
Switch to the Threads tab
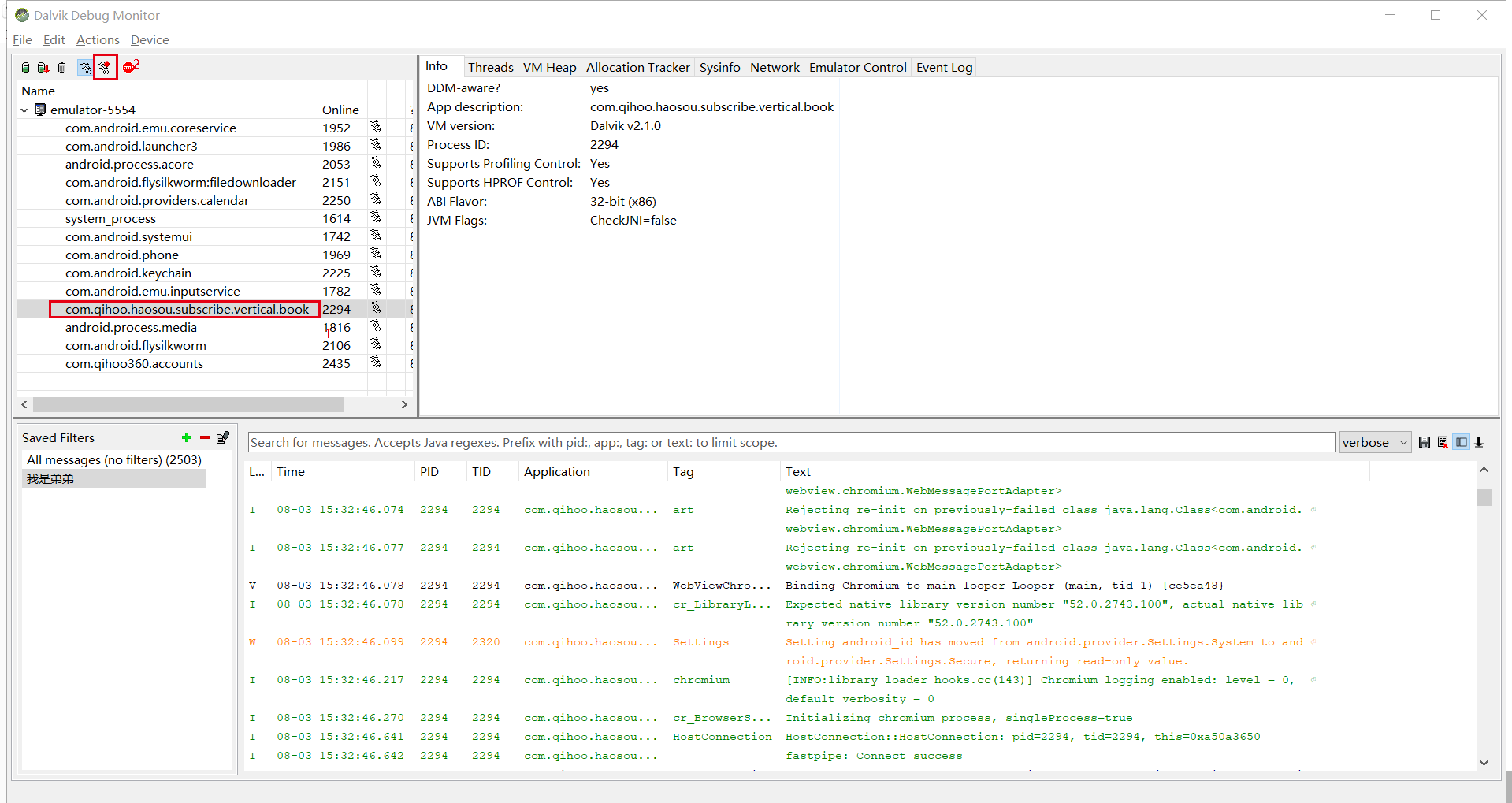point(490,68)
